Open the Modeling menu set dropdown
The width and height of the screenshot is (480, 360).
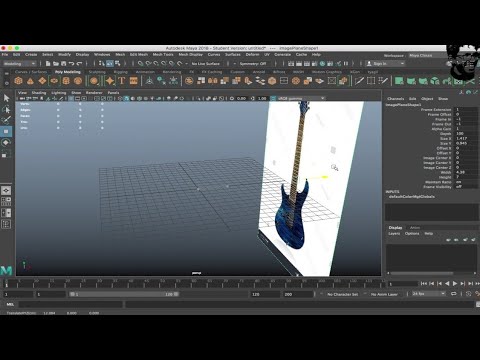(19, 63)
